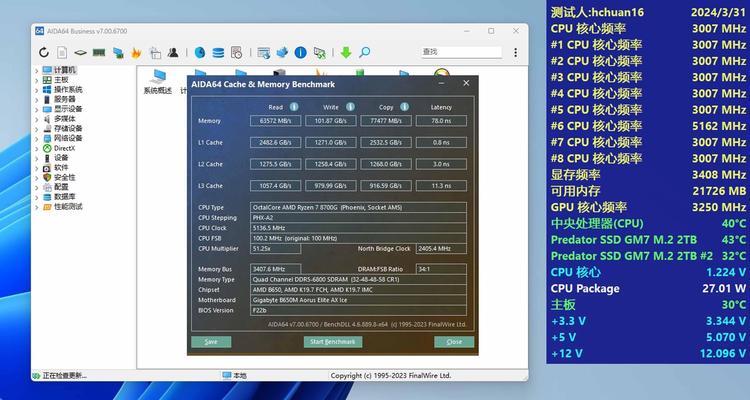Click the 查找 search field
The height and width of the screenshot is (400, 750).
click(x=461, y=52)
